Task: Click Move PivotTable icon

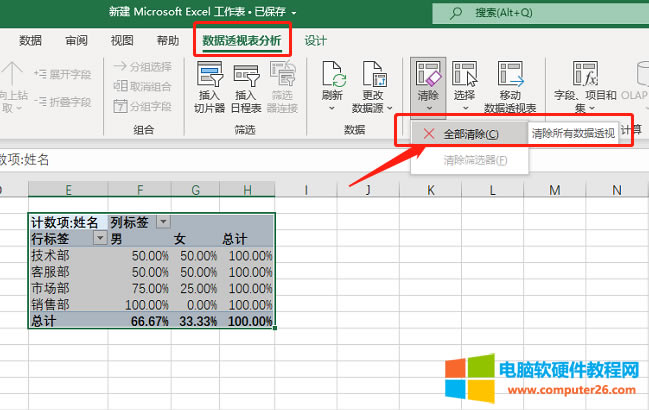Action: click(x=509, y=77)
